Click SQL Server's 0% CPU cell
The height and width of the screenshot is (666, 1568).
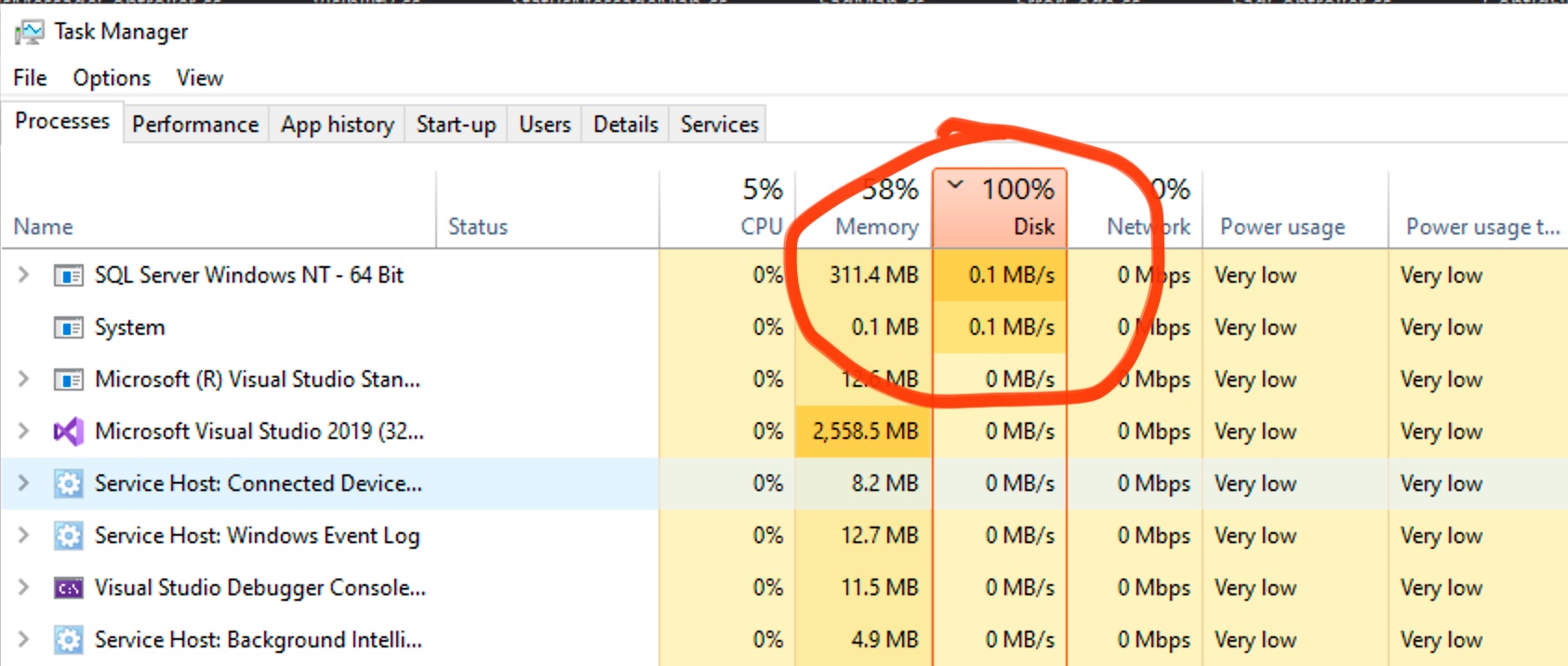click(726, 275)
